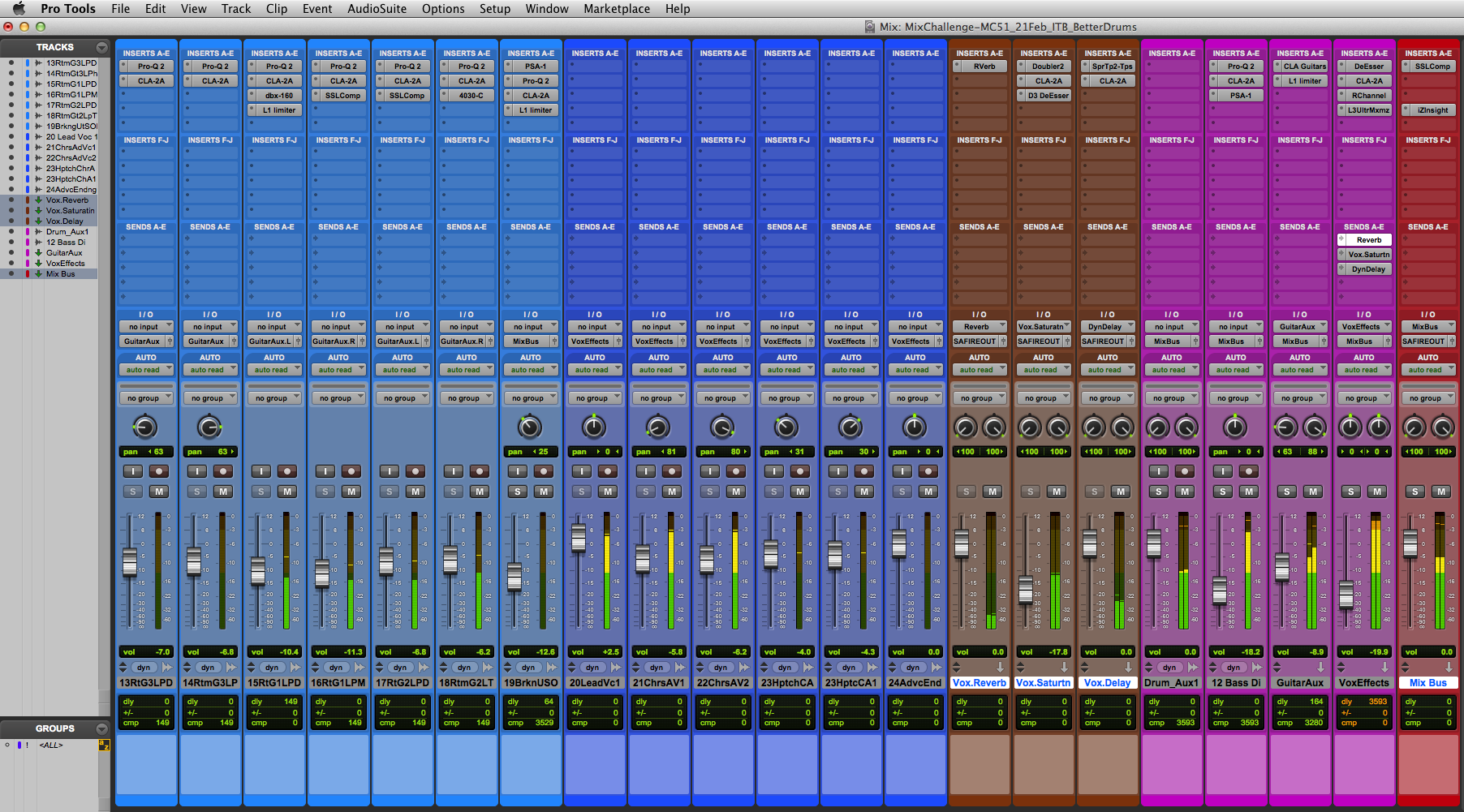Toggle TrackInput on the 17RtG2LPD strip

pyautogui.click(x=390, y=471)
